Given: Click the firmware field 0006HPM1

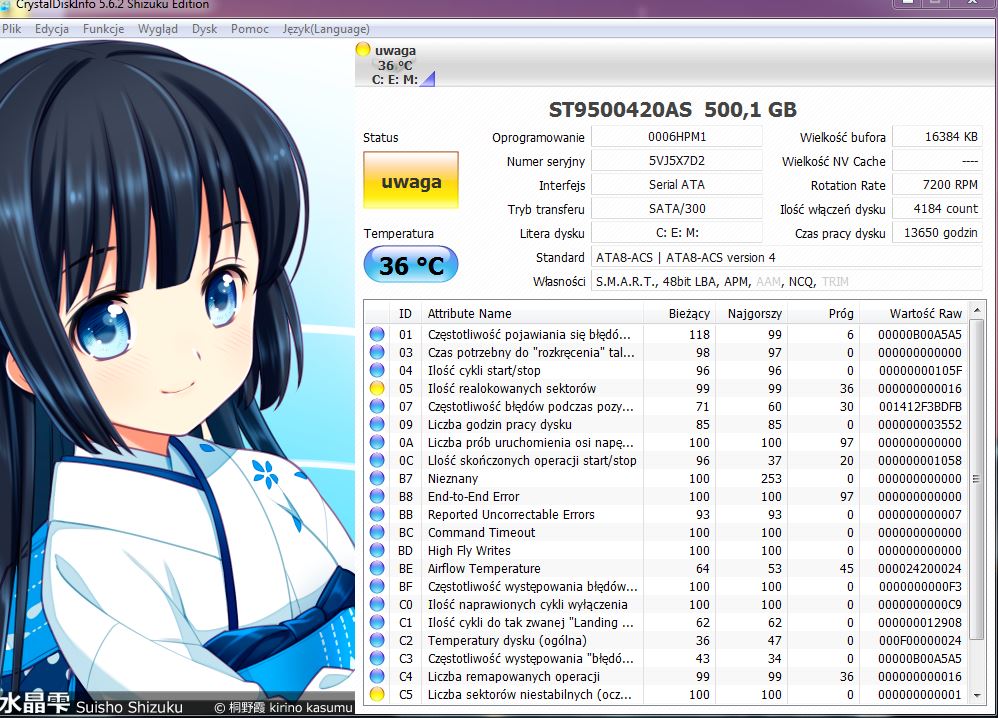Looking at the screenshot, I should 677,137.
